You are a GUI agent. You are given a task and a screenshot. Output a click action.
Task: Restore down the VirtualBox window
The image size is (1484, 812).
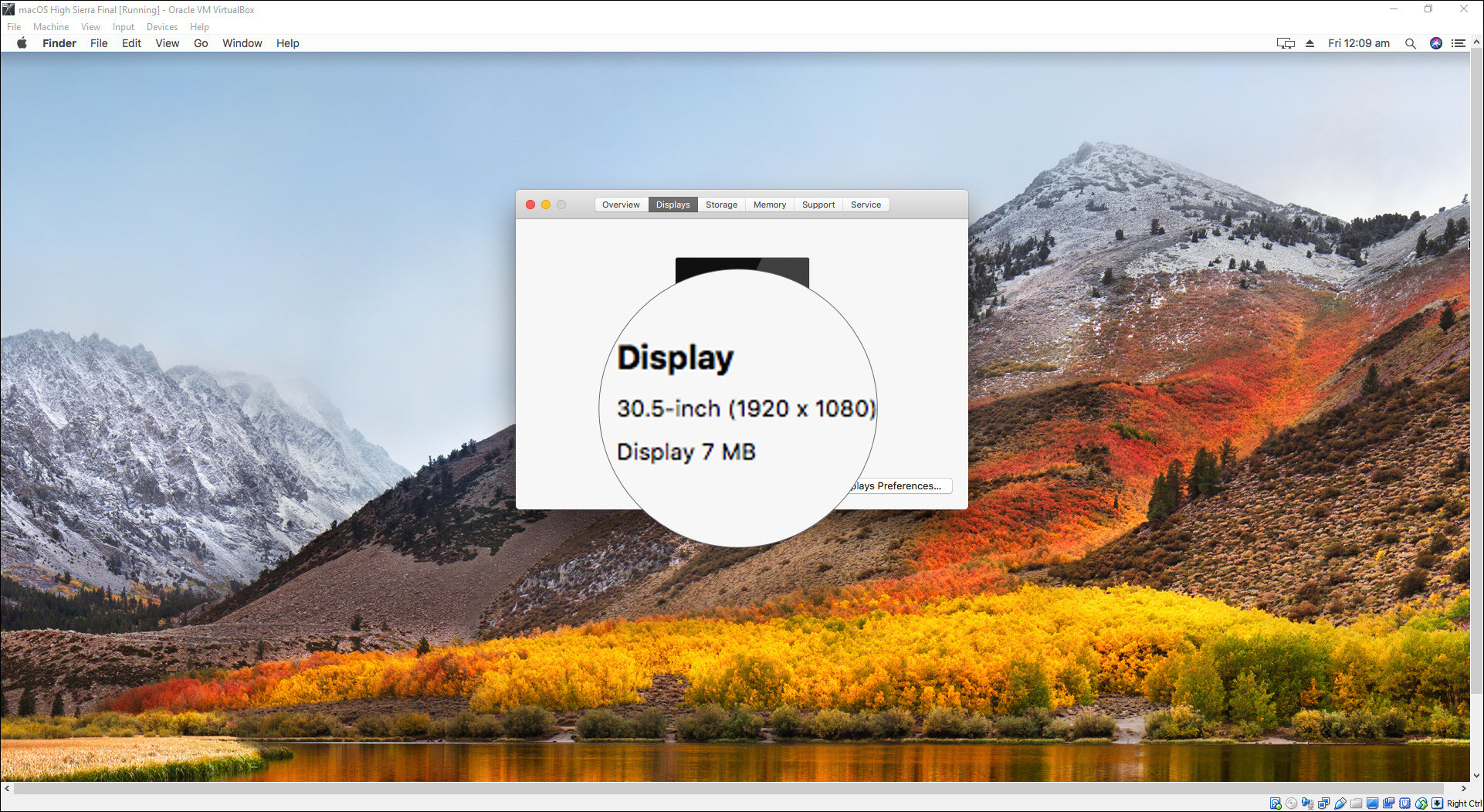tap(1428, 9)
